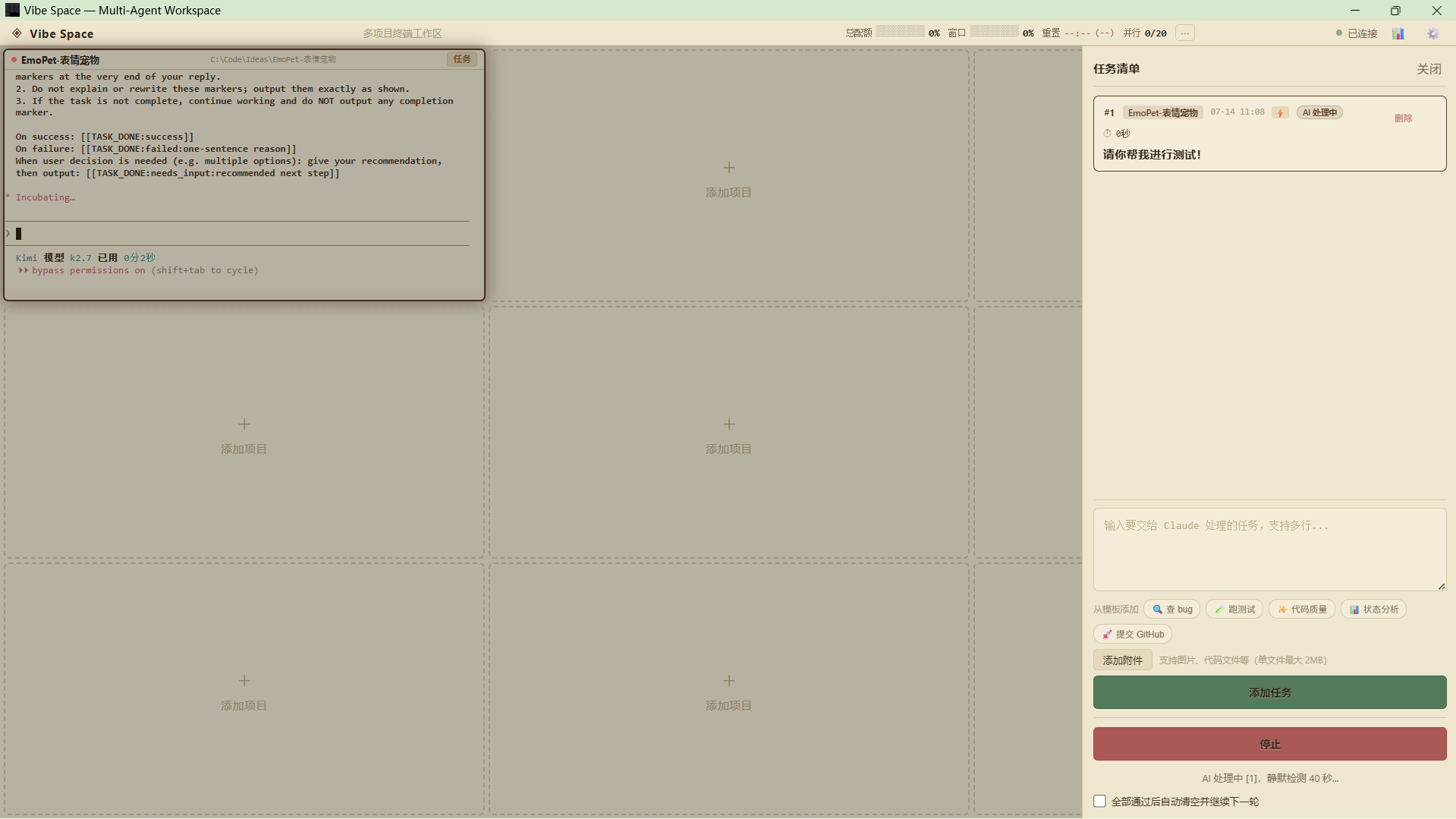Click the C:\Code\Ideas\EmoPet path text

click(273, 59)
